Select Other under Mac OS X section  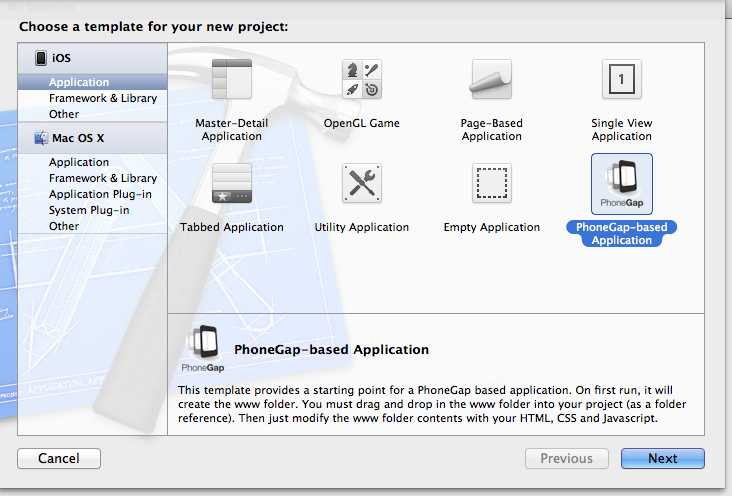pyautogui.click(x=92, y=226)
